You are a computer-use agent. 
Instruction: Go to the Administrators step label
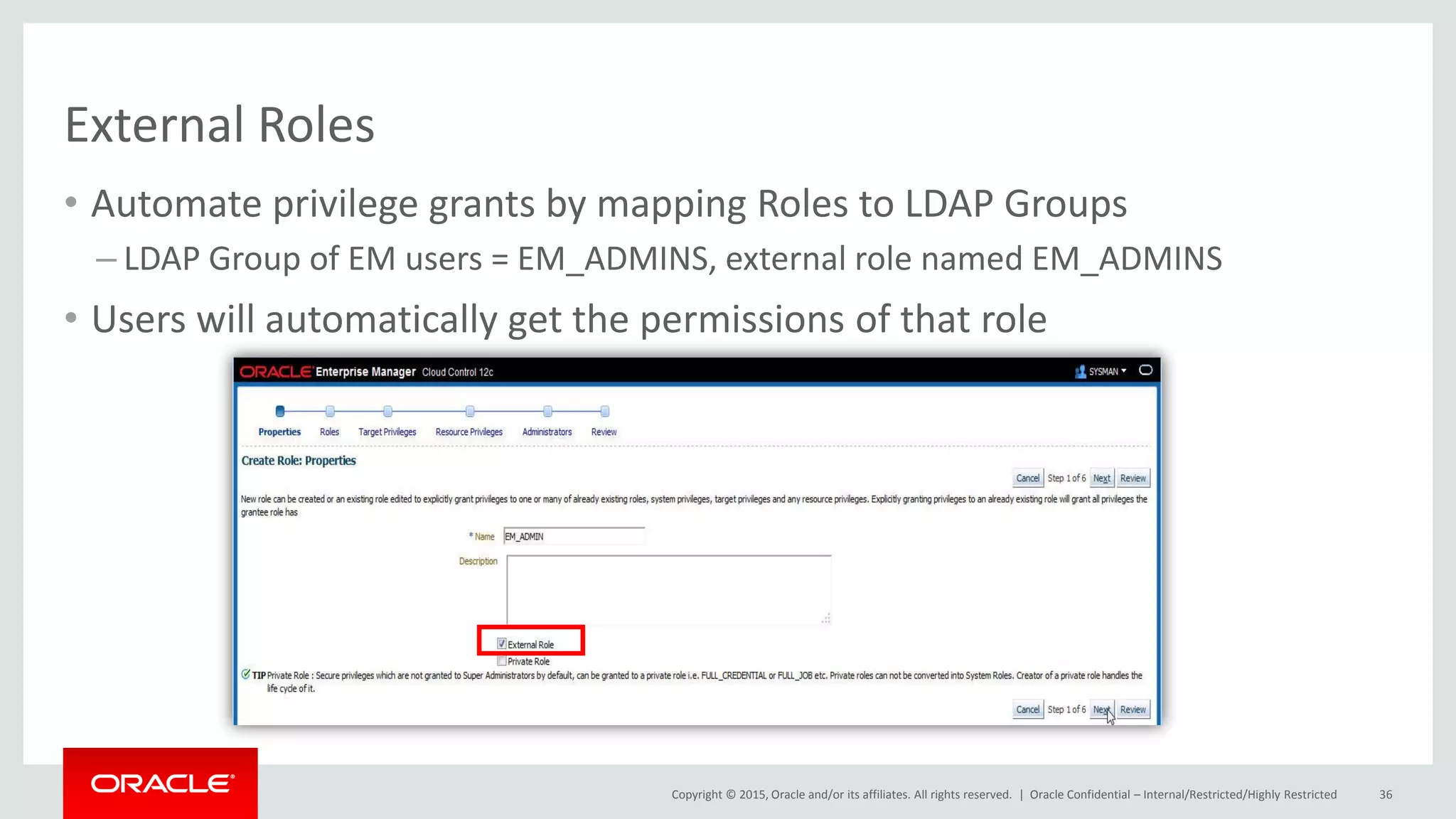pyautogui.click(x=547, y=432)
